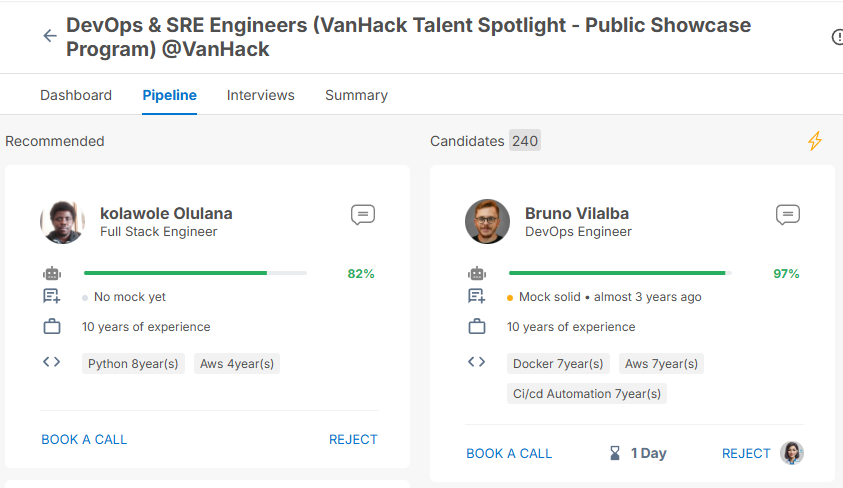Reject candidate Bruno Vilalba
This screenshot has height=488, width=843.
746,453
